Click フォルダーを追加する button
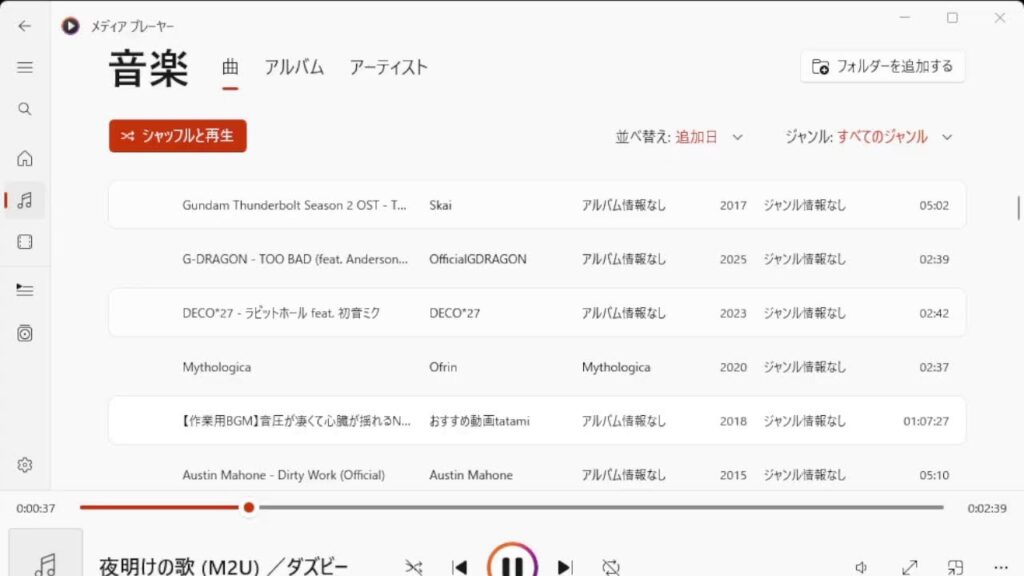The width and height of the screenshot is (1024, 576). click(882, 67)
